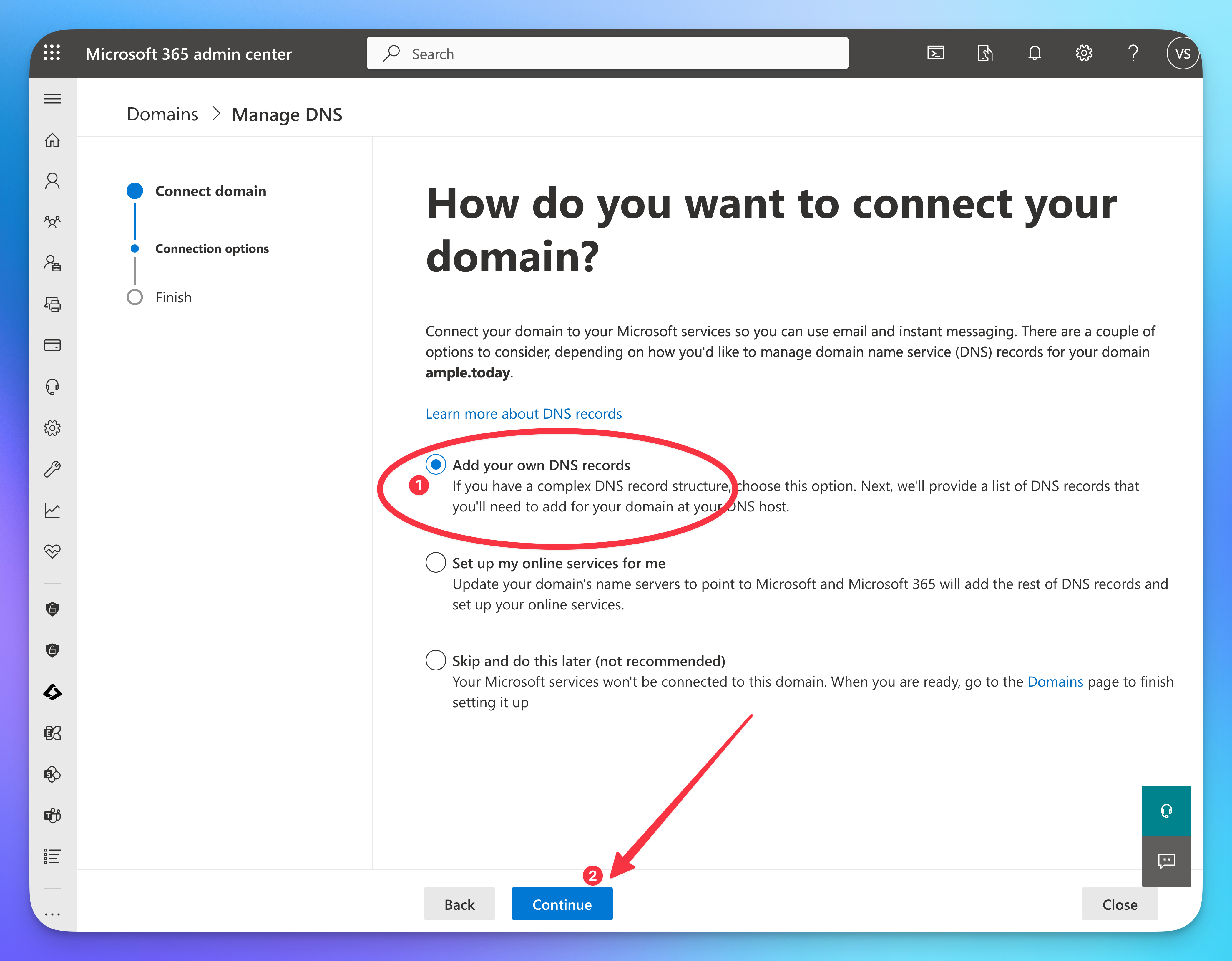This screenshot has width=1232, height=961.
Task: Click the Continue button
Action: pyautogui.click(x=562, y=904)
